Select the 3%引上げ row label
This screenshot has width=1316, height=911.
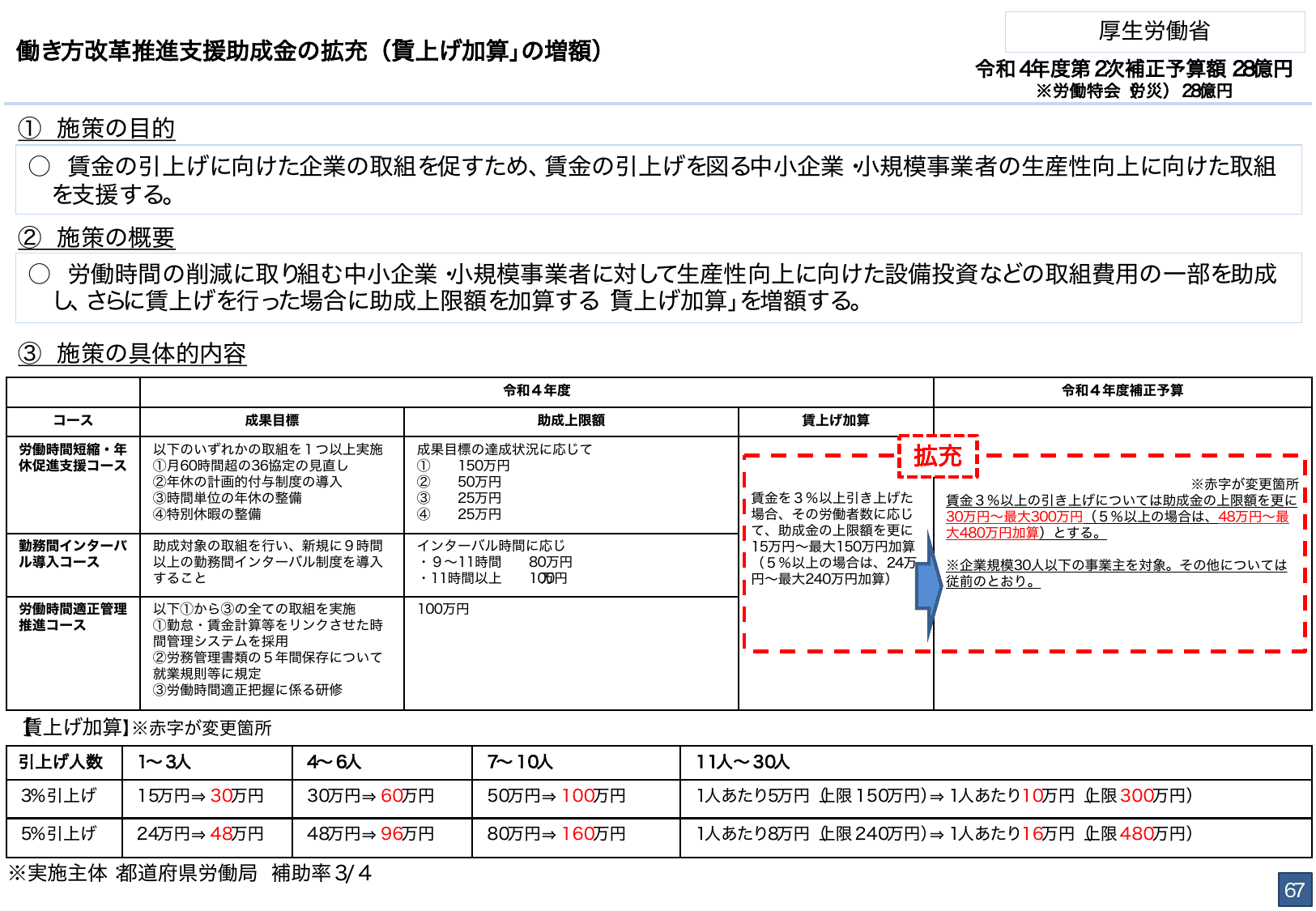(57, 797)
